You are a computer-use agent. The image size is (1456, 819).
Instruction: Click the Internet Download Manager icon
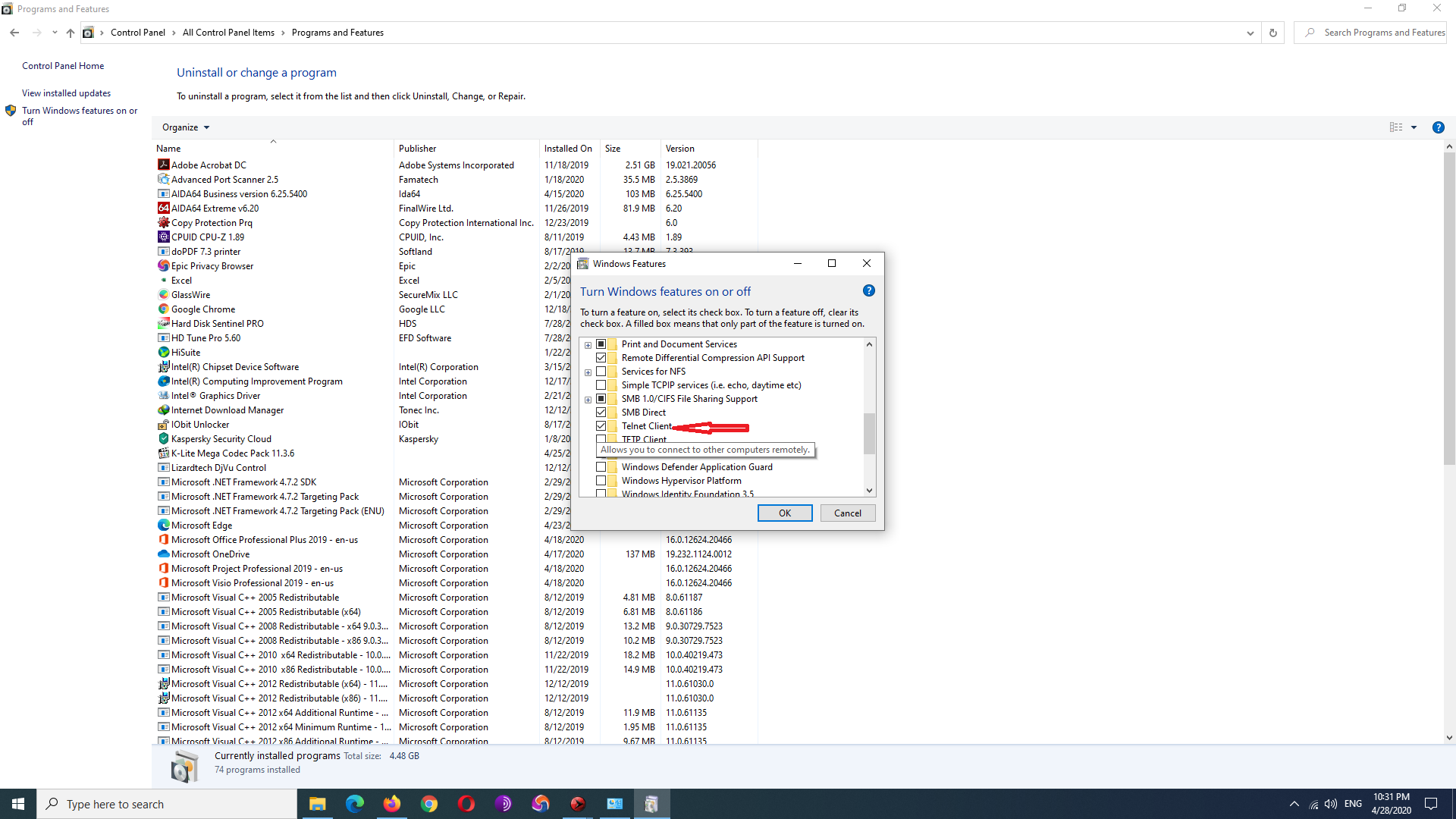(163, 409)
